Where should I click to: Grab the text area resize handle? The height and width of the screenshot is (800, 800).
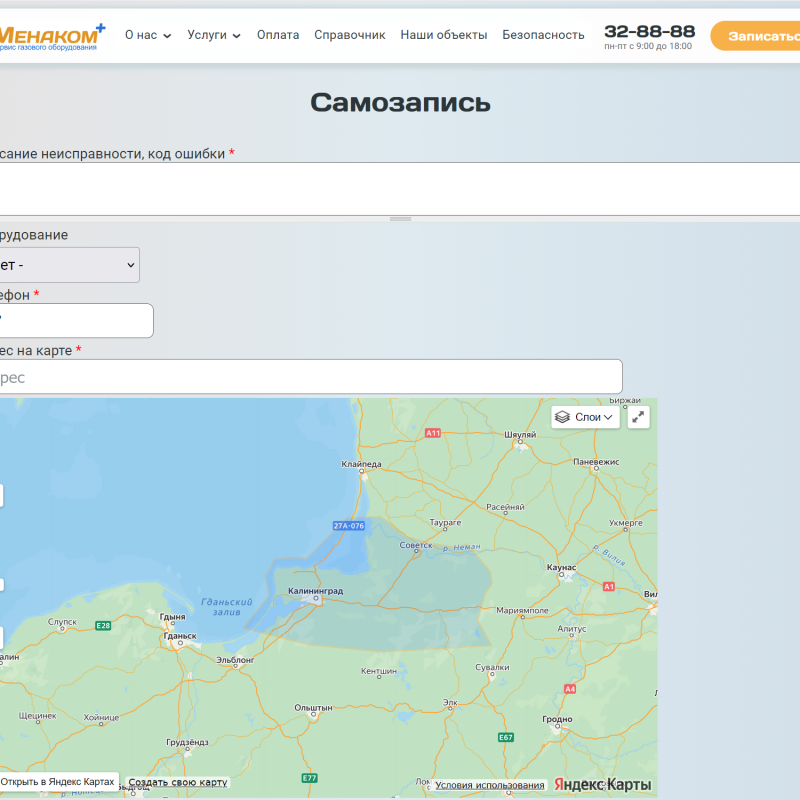point(400,218)
